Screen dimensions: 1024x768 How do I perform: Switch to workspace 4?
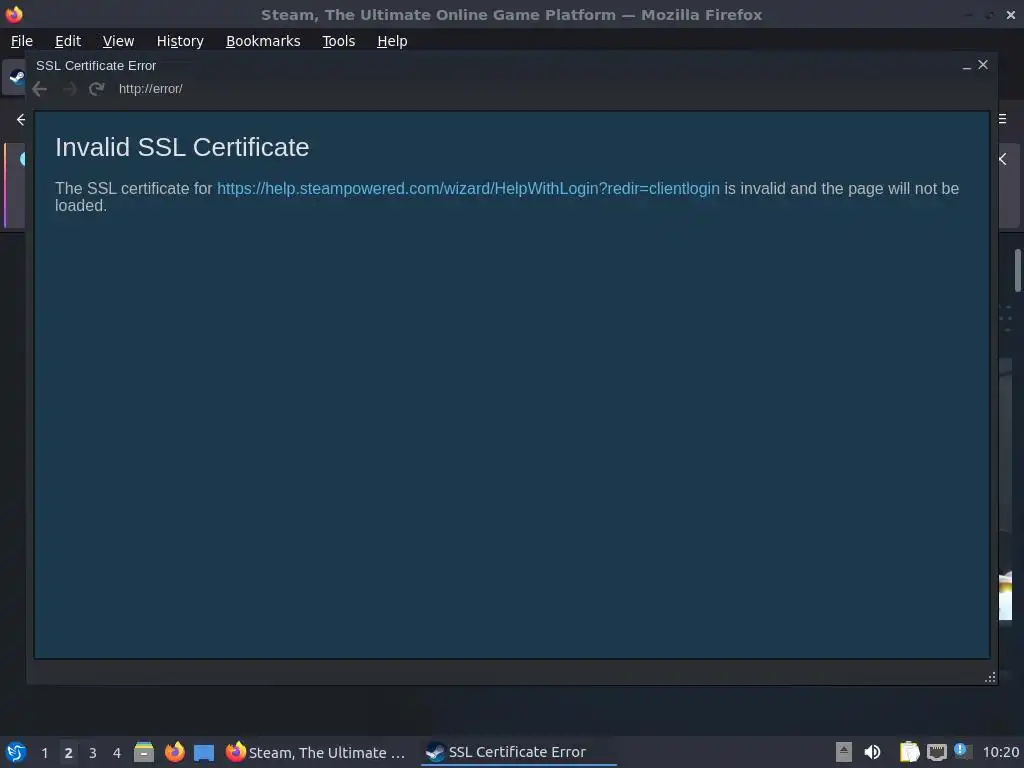point(117,753)
